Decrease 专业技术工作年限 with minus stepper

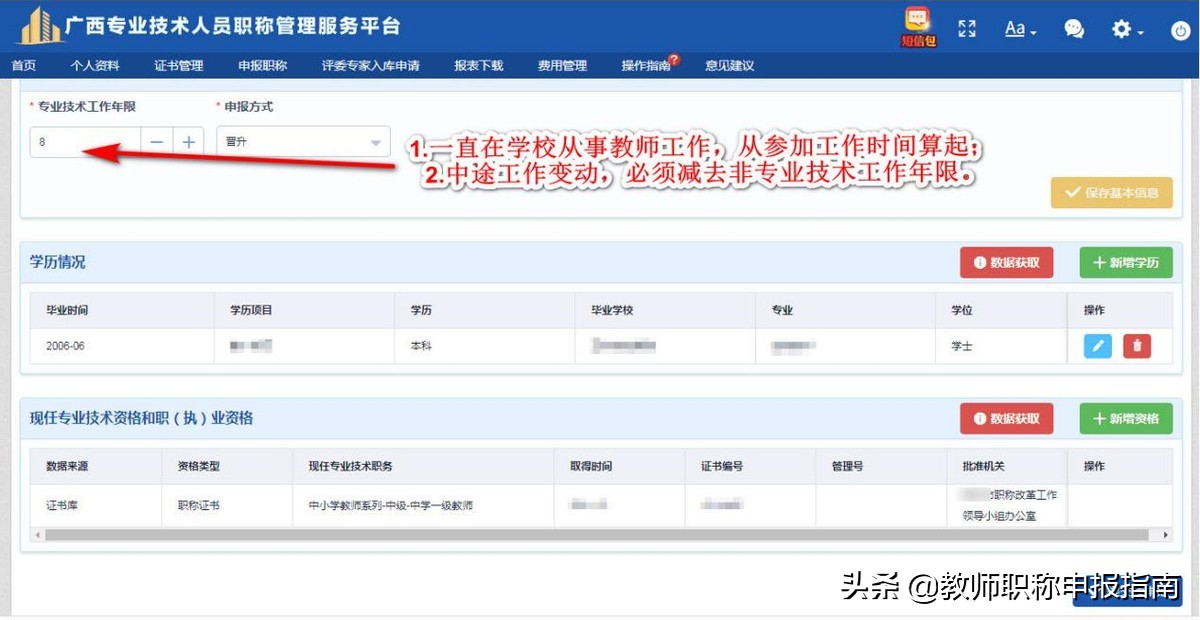[156, 141]
